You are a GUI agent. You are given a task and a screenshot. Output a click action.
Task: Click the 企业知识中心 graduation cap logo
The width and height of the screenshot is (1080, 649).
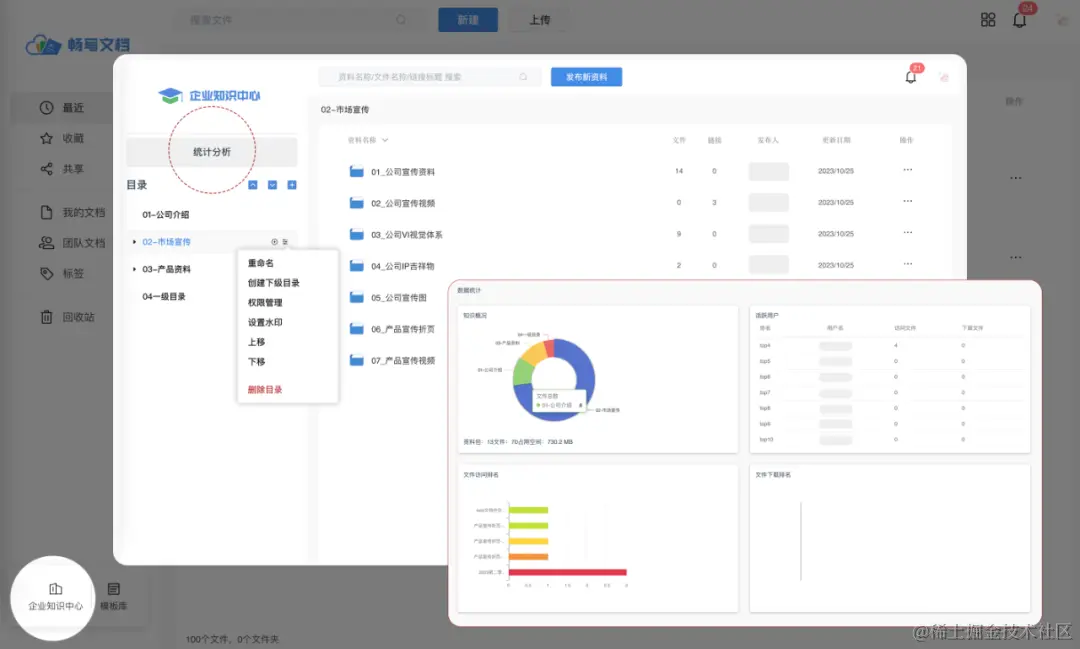[x=209, y=96]
